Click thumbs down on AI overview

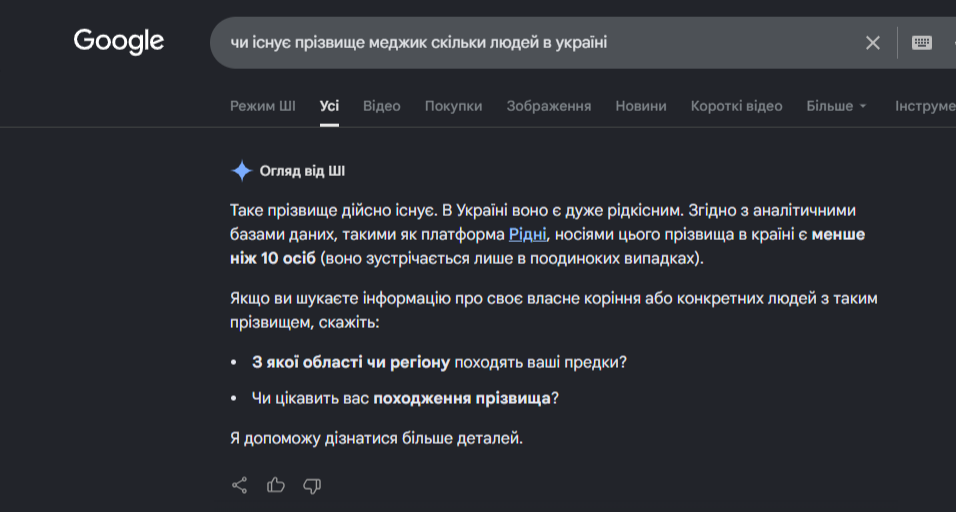click(312, 486)
